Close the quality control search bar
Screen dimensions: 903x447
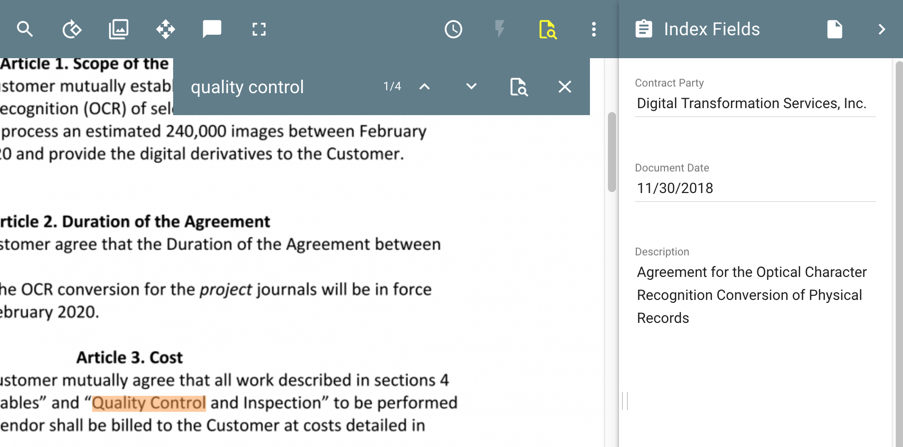pyautogui.click(x=565, y=87)
